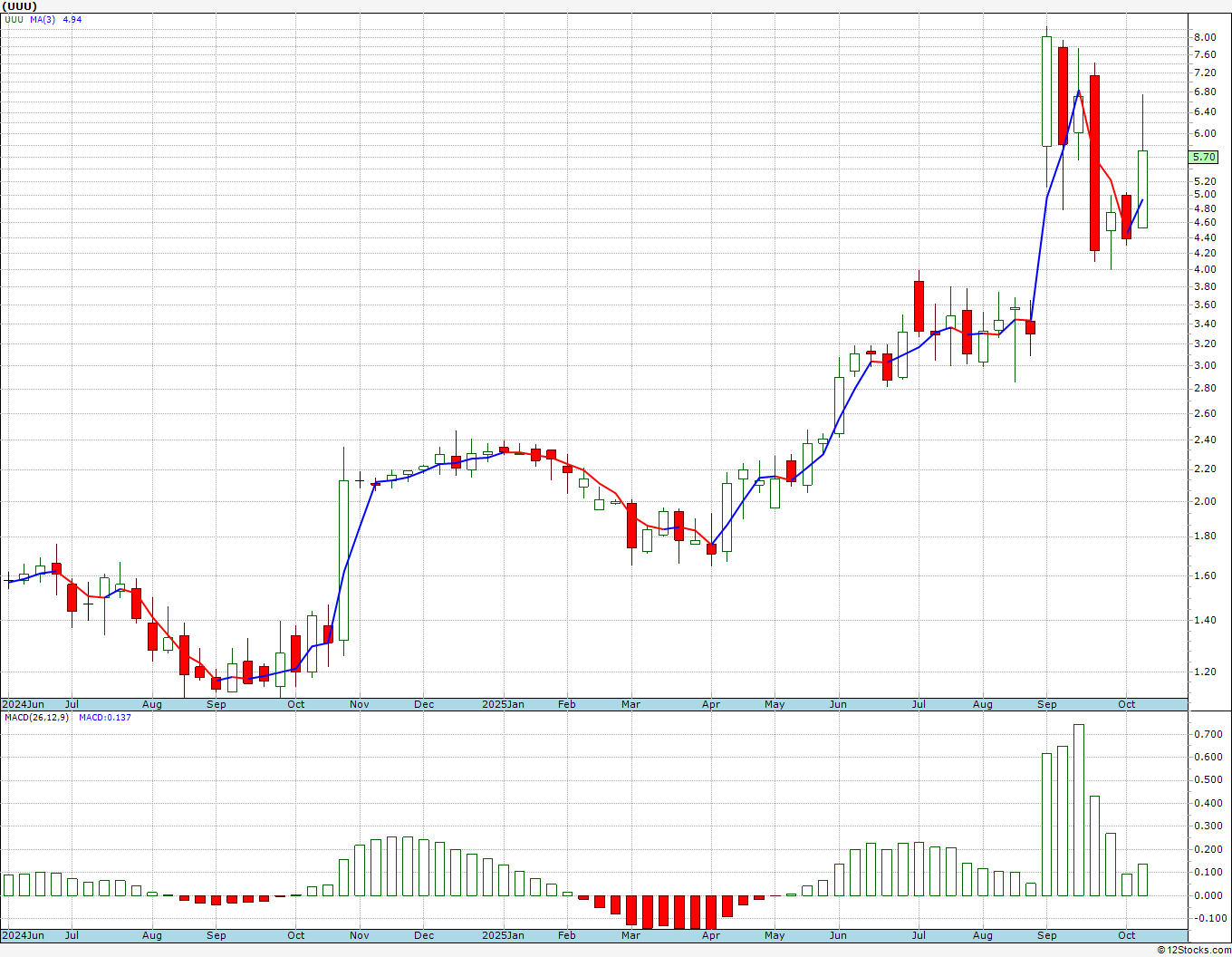1232x957 pixels.
Task: Click the Apr 2025 label on price timeline
Action: click(711, 704)
